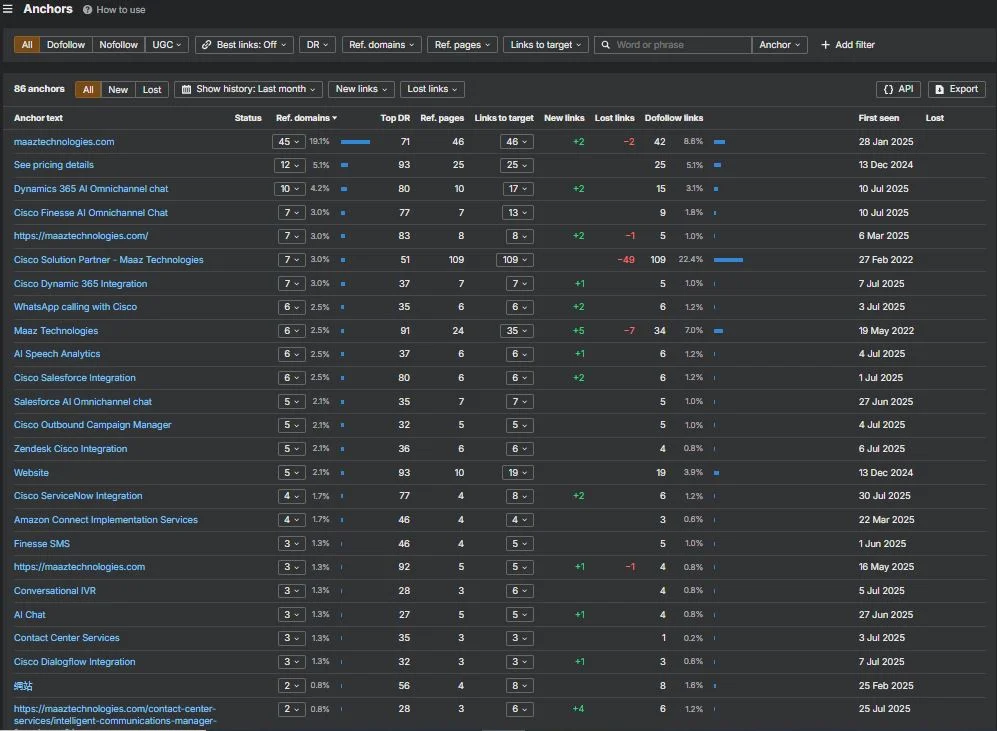Image resolution: width=997 pixels, height=731 pixels.
Task: Open the UGC filter dropdown
Action: pos(167,44)
